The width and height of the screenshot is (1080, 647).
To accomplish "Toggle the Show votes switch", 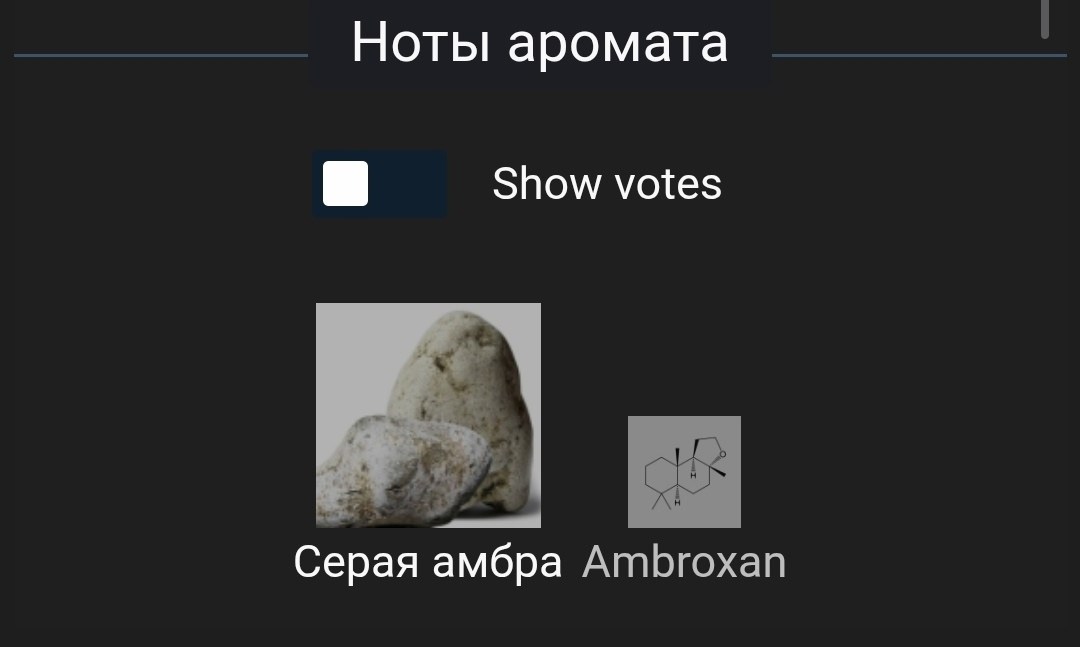I will pyautogui.click(x=380, y=184).
